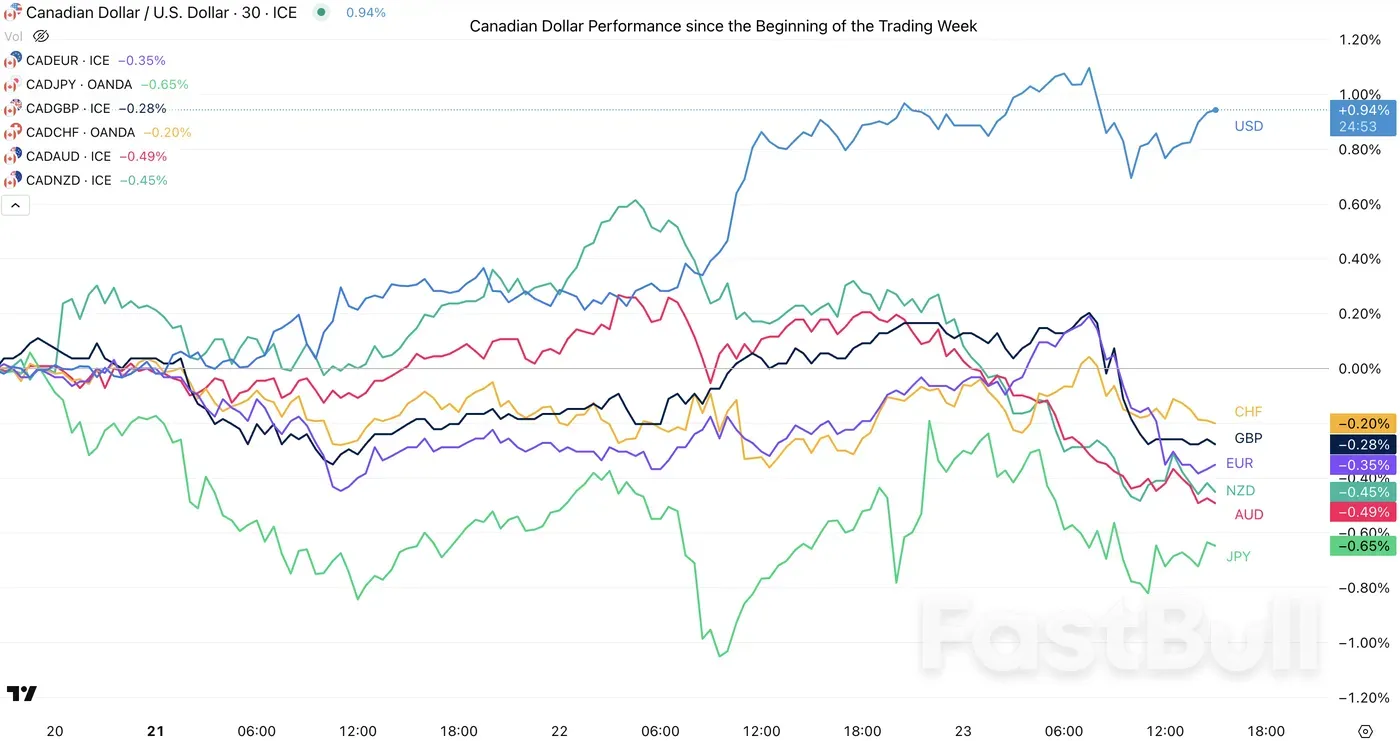The width and height of the screenshot is (1400, 741).
Task: Select the CADNZD · ICE legend entry
Action: point(69,180)
